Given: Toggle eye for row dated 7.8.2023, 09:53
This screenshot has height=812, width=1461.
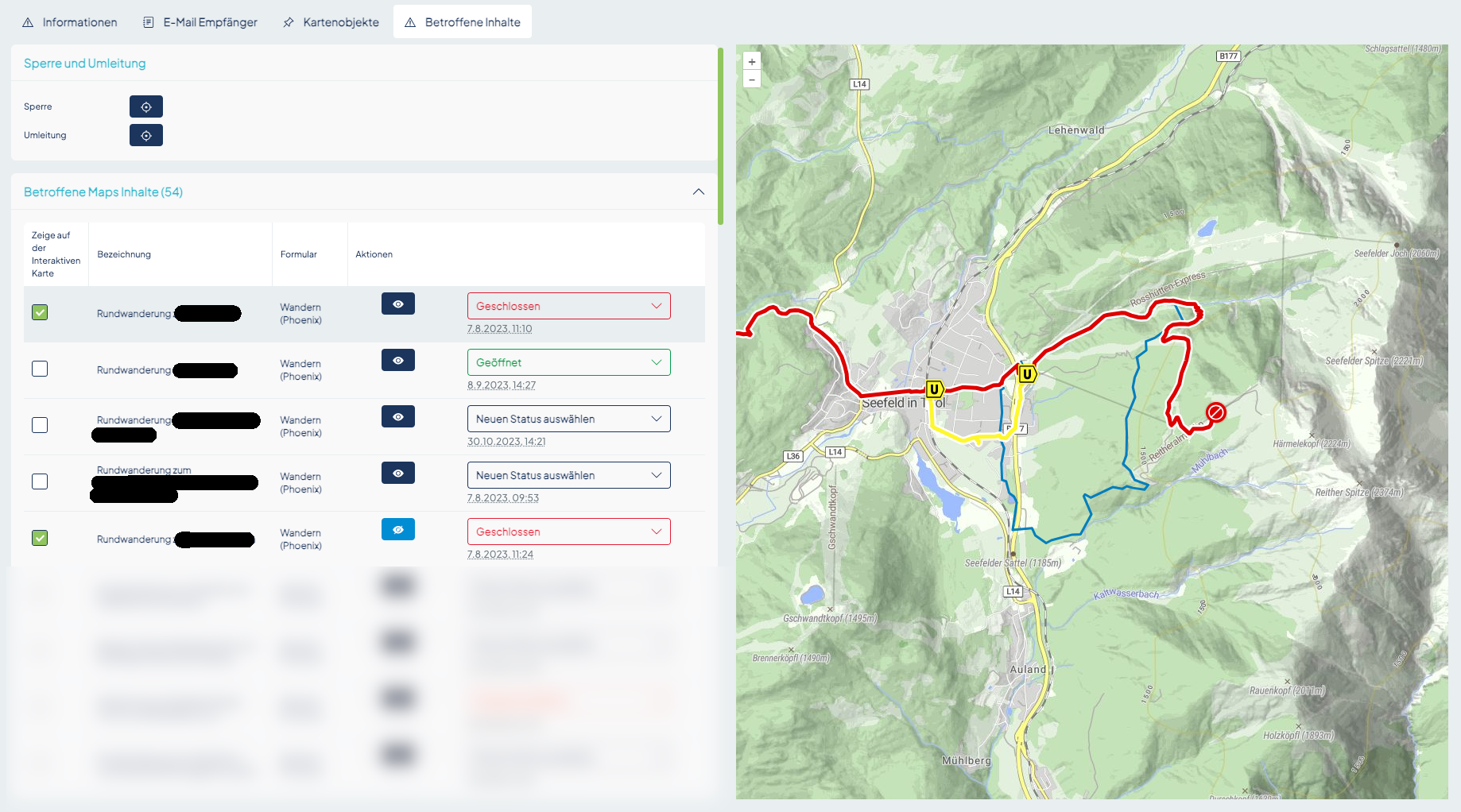Looking at the screenshot, I should (x=398, y=473).
